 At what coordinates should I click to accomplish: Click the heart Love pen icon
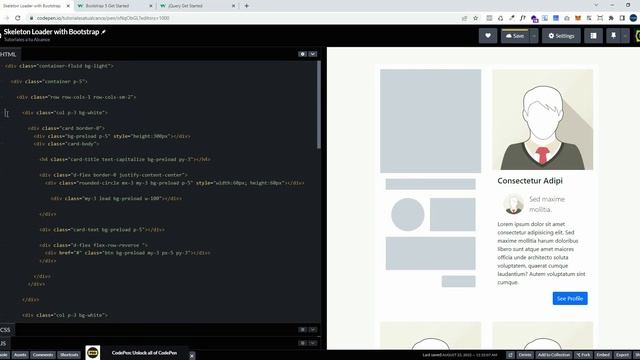(x=488, y=36)
